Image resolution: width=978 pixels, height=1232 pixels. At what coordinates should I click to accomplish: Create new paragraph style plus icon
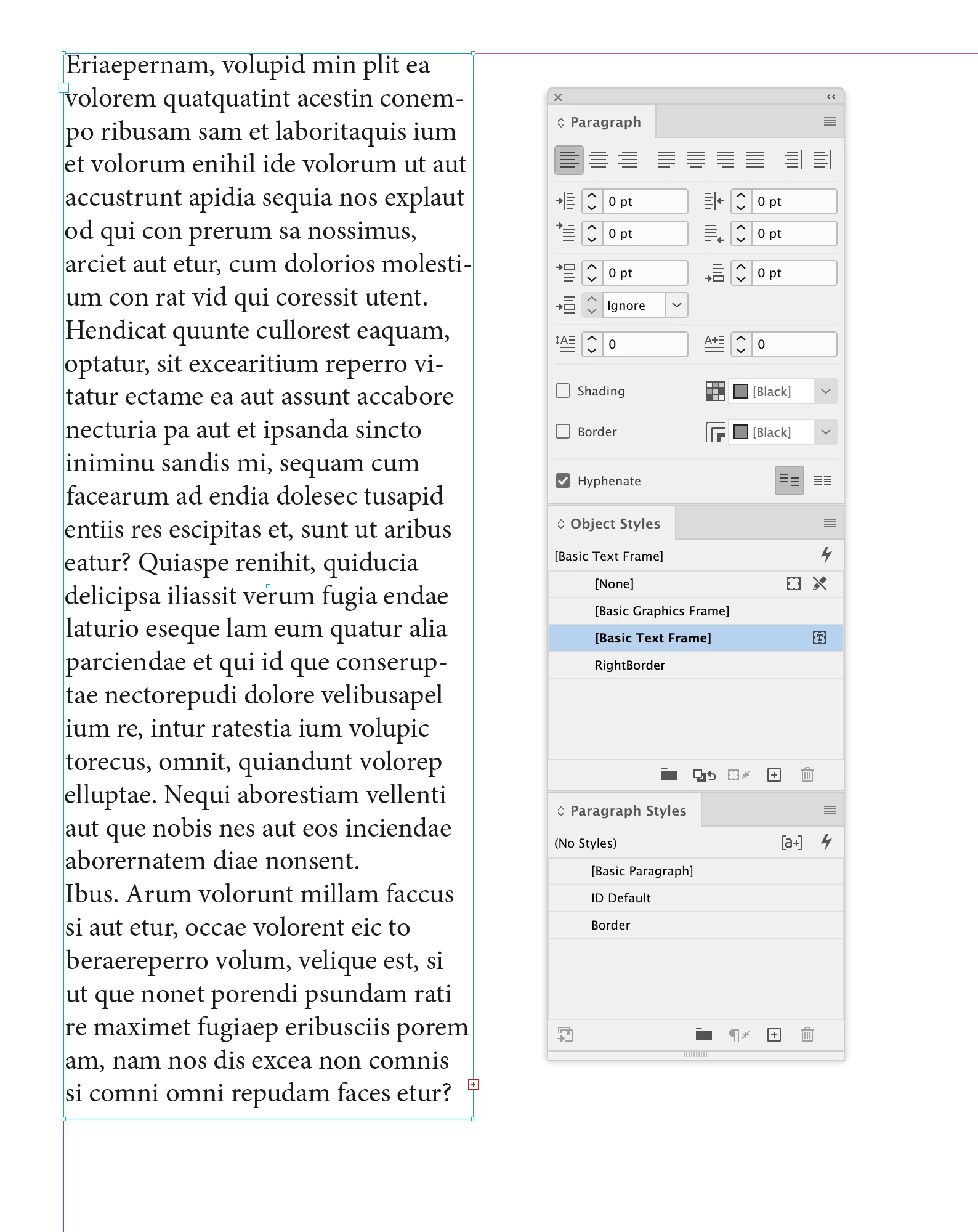pyautogui.click(x=774, y=1035)
